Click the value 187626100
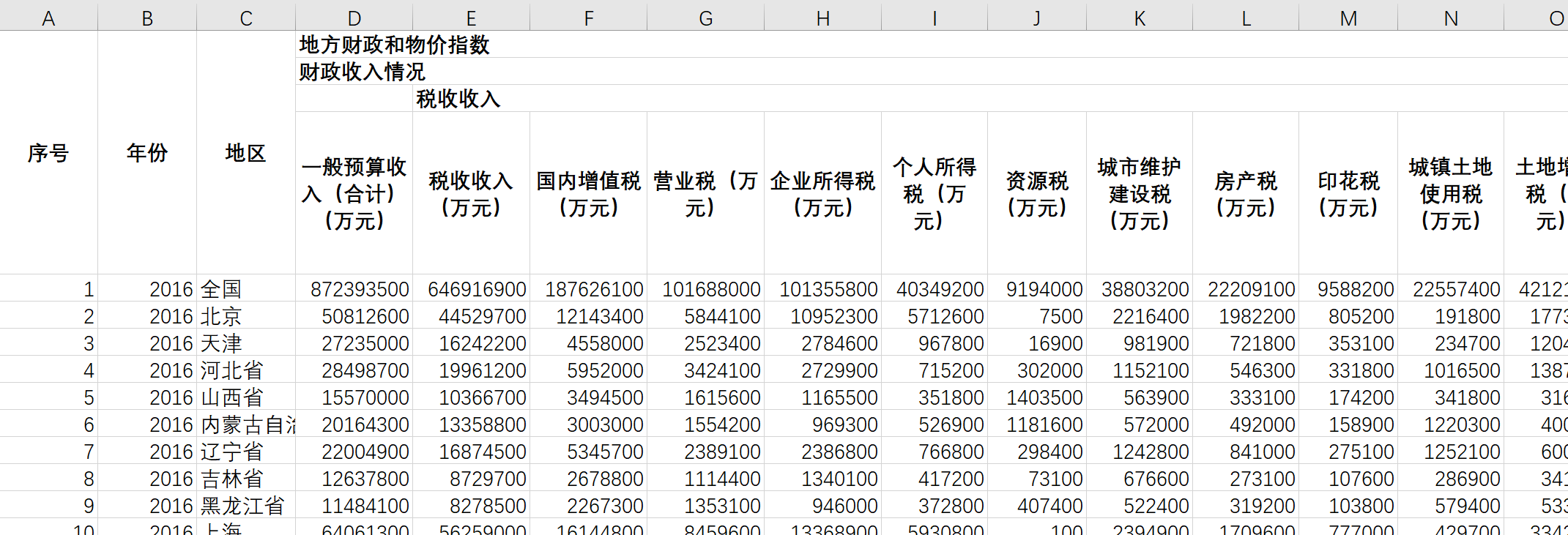Viewport: 1568px width, 535px height. (x=594, y=290)
